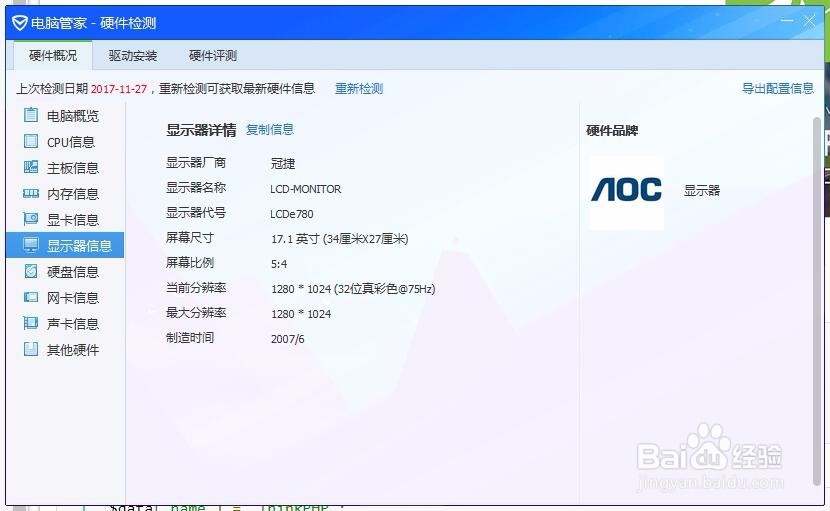Click the current resolution value with 75Hz
The height and width of the screenshot is (511, 830).
[x=353, y=289]
